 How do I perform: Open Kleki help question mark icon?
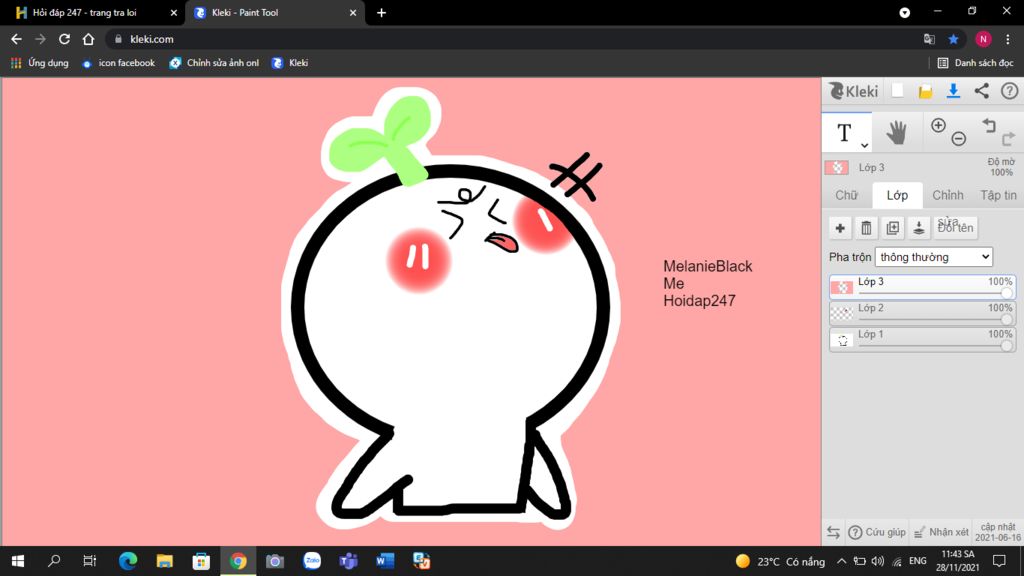point(1009,91)
